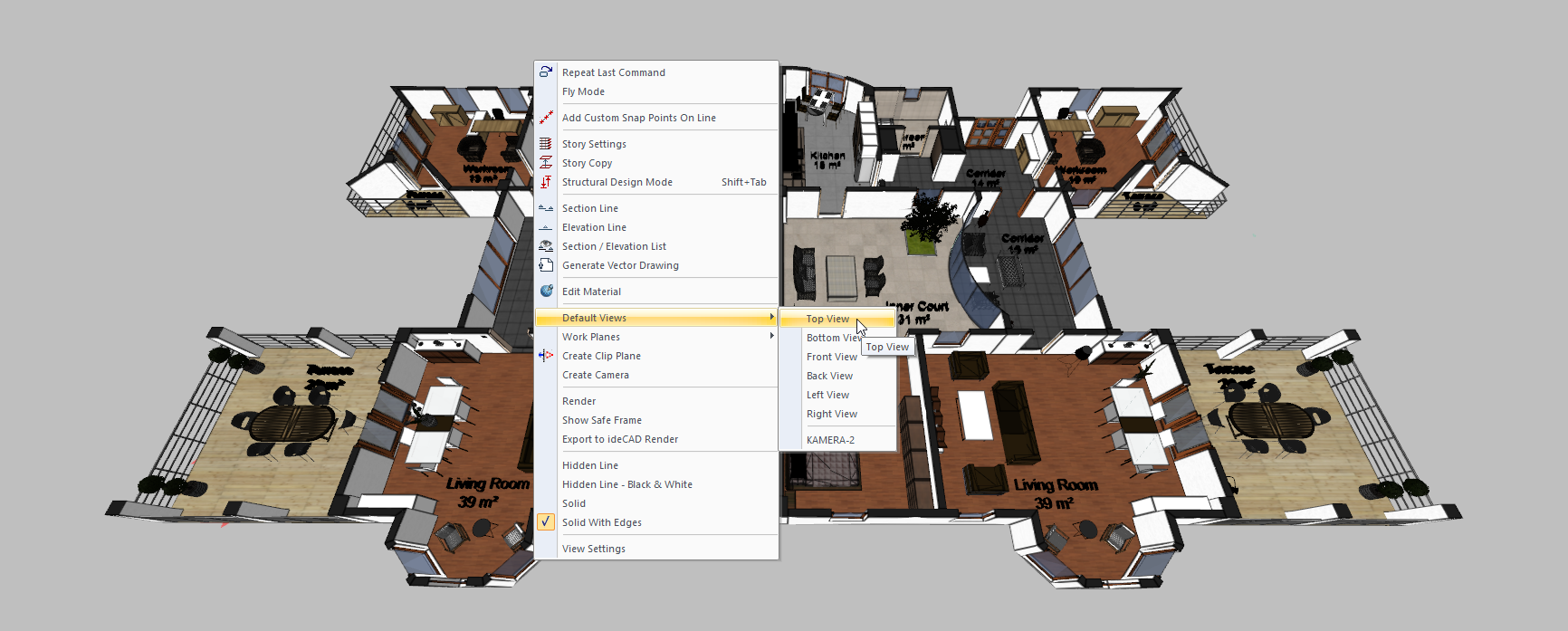Expand the Default Views submenu arrow
1568x631 pixels.
pos(771,318)
